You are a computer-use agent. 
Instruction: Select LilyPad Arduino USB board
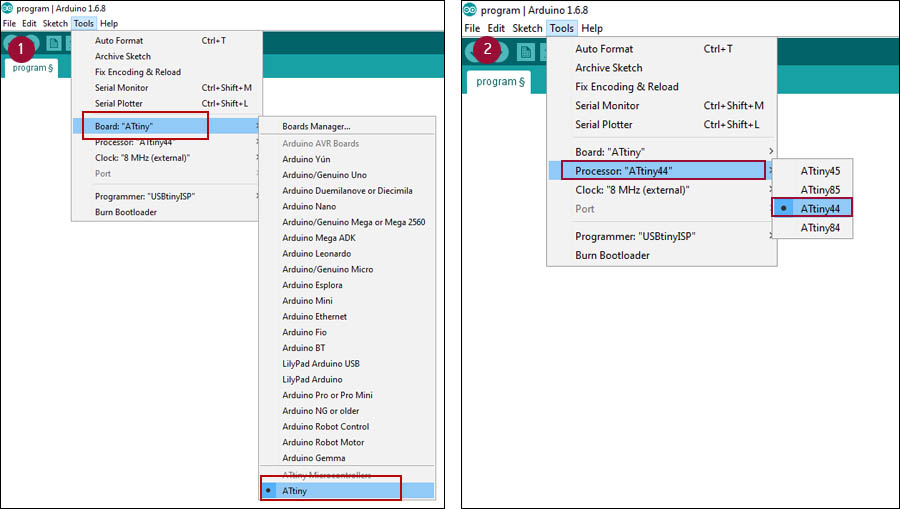point(347,363)
